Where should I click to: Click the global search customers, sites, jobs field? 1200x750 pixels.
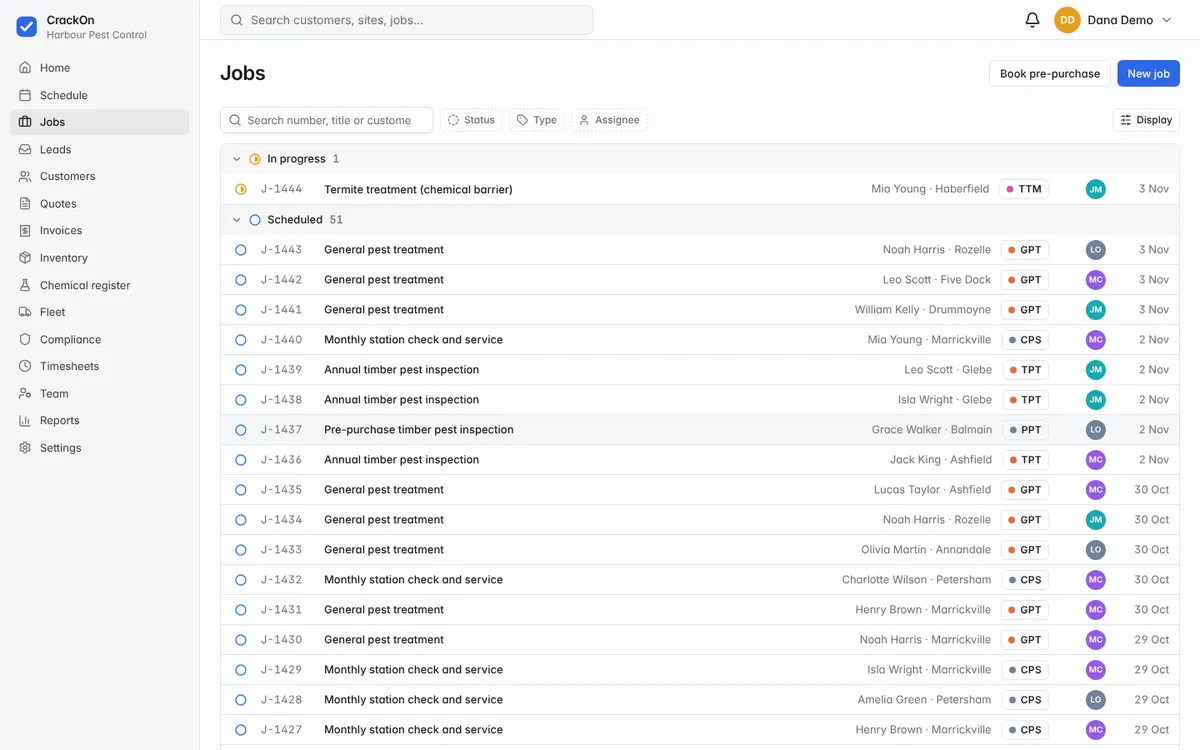(407, 20)
